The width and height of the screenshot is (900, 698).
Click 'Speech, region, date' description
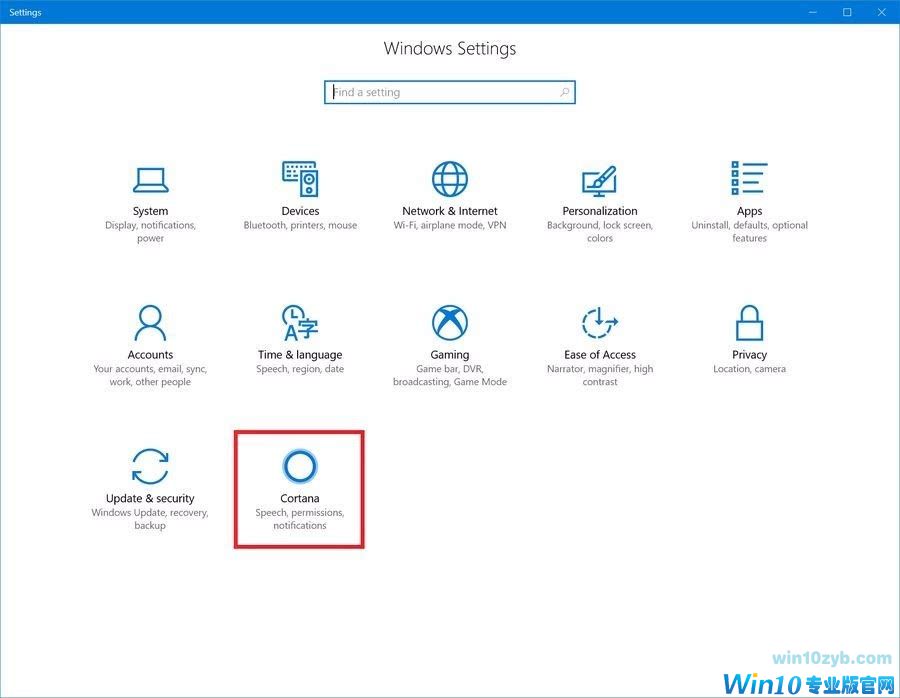tap(300, 369)
